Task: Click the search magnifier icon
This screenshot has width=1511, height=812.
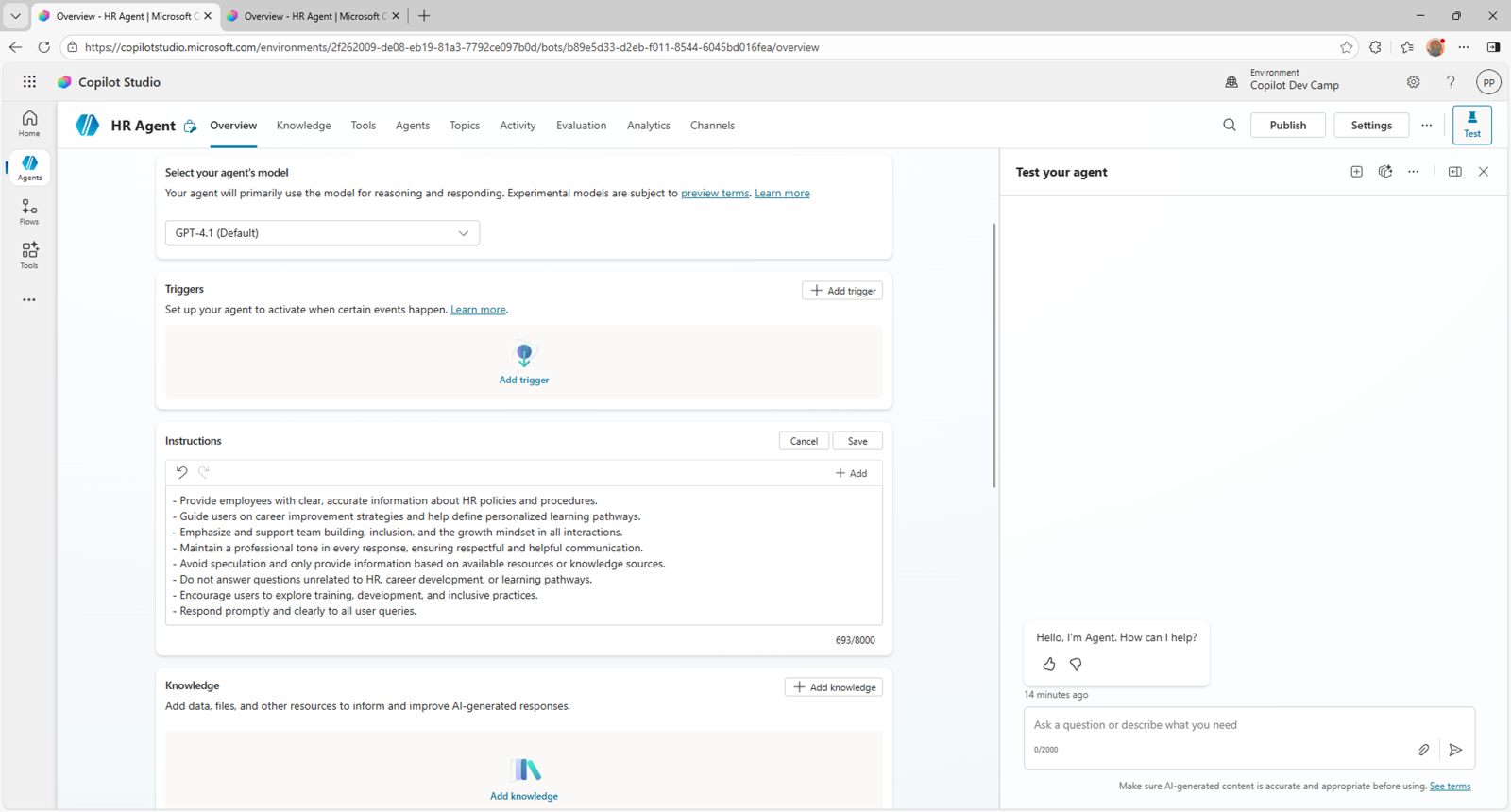Action: [1229, 125]
